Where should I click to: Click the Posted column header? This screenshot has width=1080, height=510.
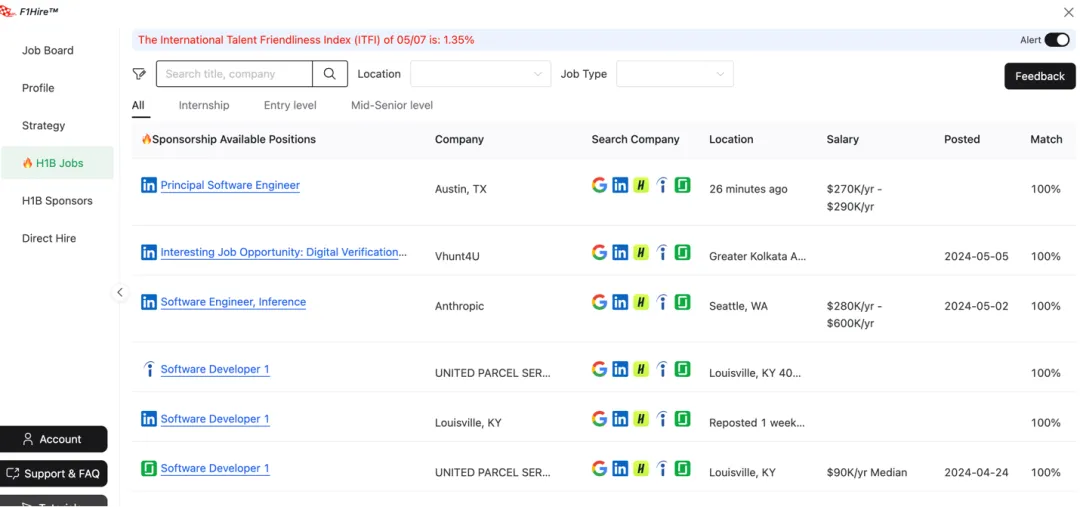tap(962, 139)
